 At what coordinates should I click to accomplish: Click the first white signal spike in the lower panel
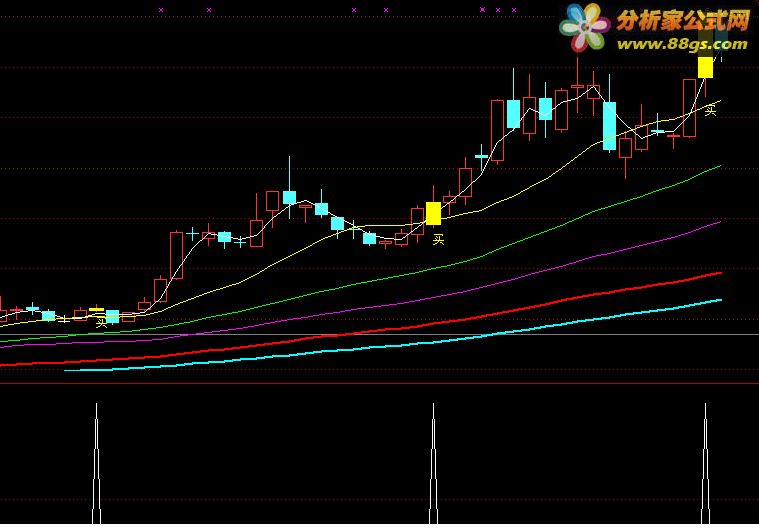point(96,463)
